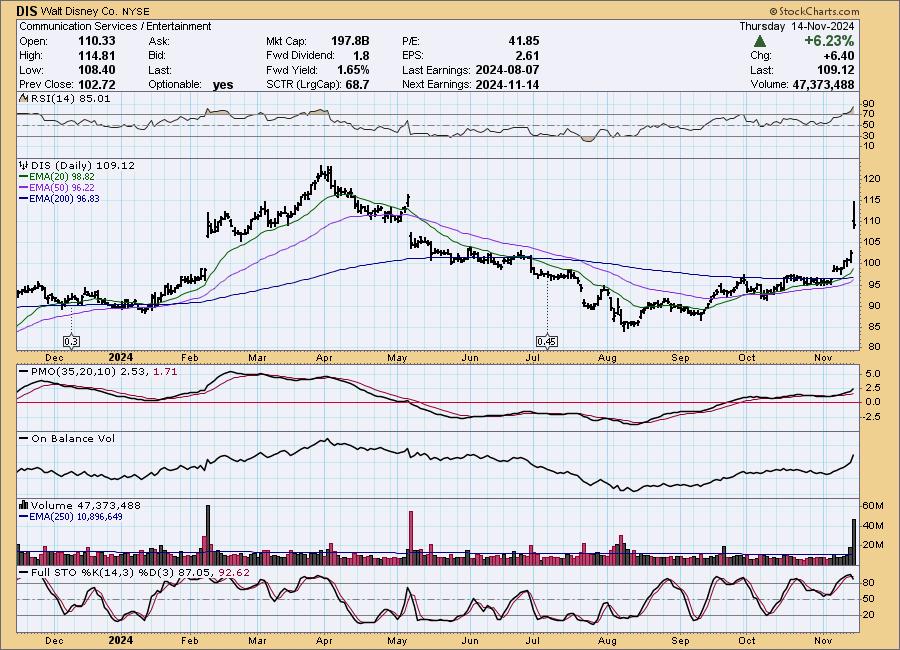This screenshot has height=650, width=900.
Task: Click the 0.3 dividend marker near December
Action: 71,342
